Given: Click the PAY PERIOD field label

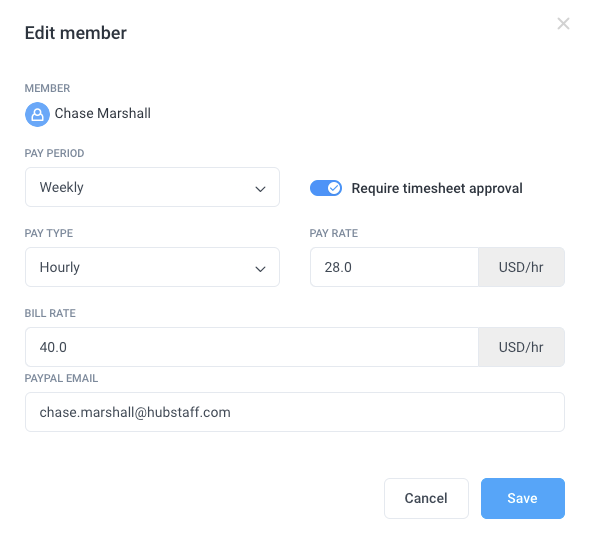Looking at the screenshot, I should click(x=54, y=153).
